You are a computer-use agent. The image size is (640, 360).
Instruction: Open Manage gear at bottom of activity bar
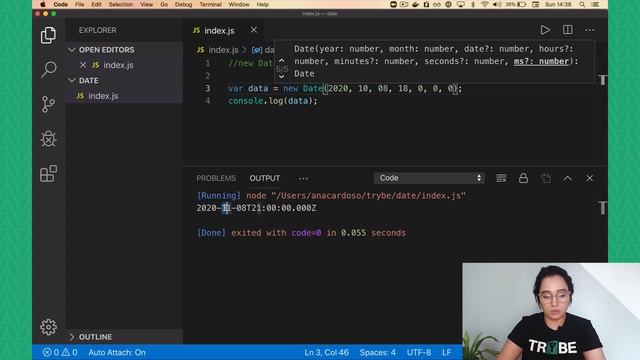48,327
